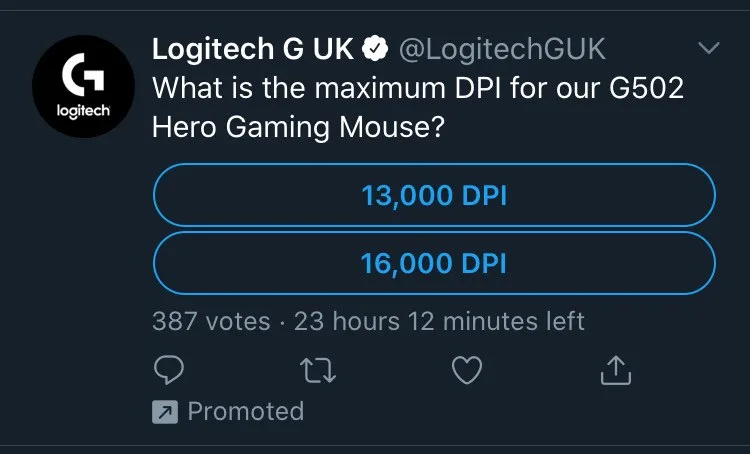750x454 pixels.
Task: Click the Promoted arrow icon
Action: pos(164,411)
